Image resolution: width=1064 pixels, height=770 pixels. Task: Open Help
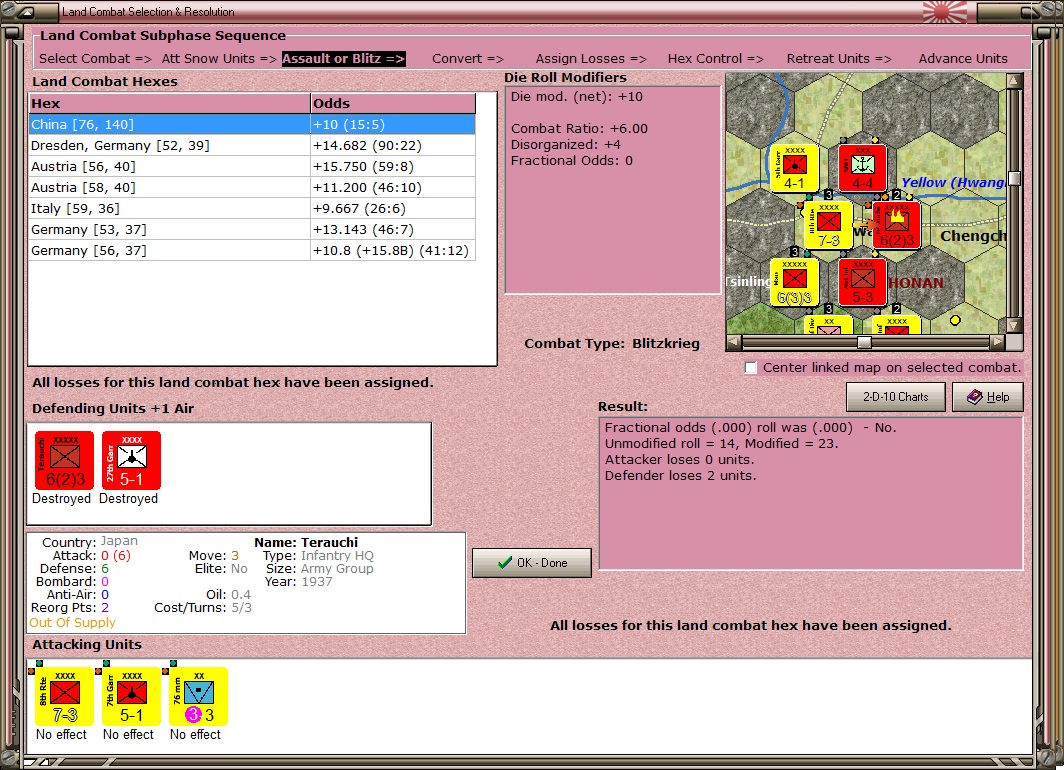987,397
